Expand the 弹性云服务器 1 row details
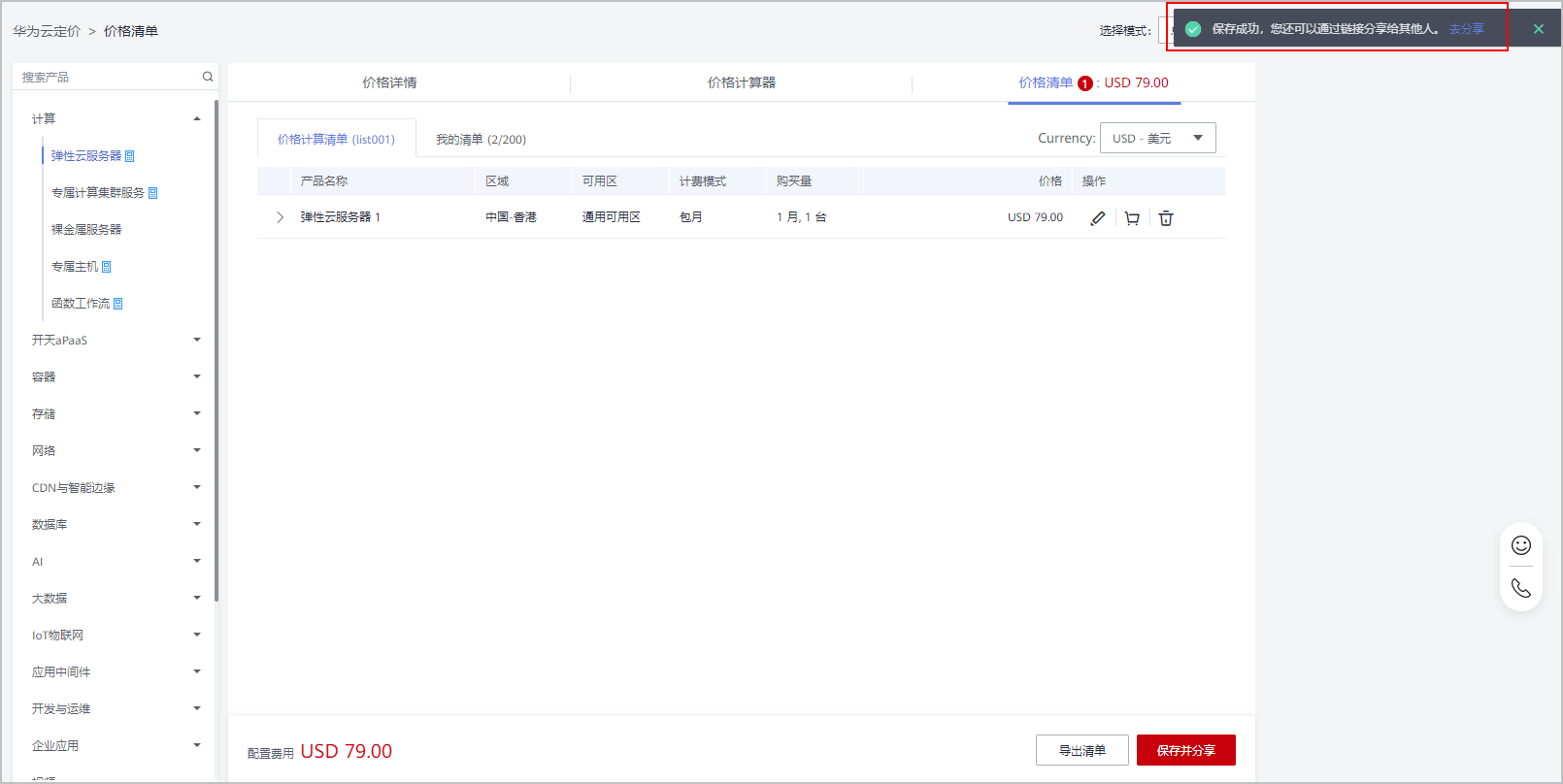Image resolution: width=1563 pixels, height=784 pixels. click(281, 217)
